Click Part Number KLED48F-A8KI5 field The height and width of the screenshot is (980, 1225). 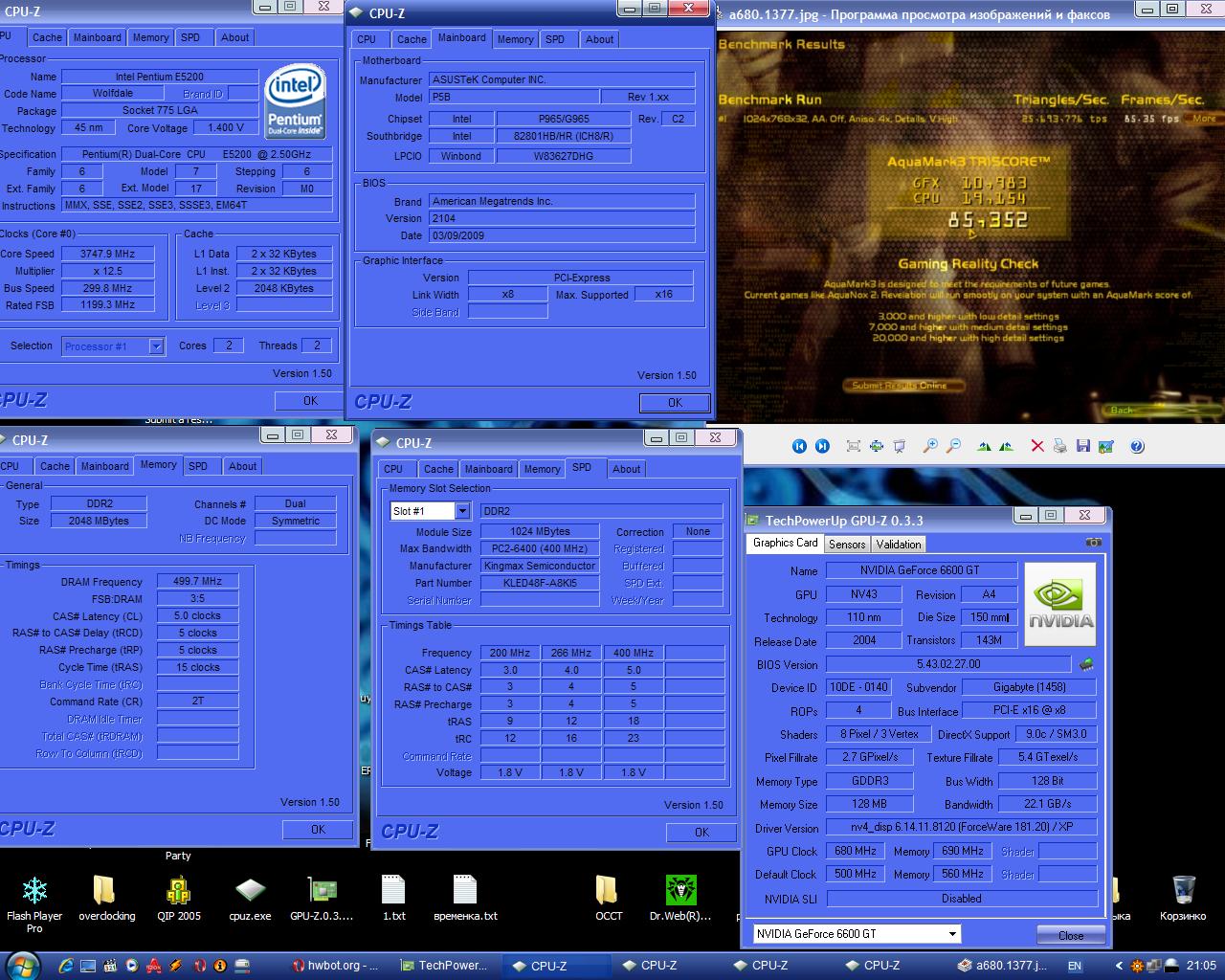click(x=541, y=583)
